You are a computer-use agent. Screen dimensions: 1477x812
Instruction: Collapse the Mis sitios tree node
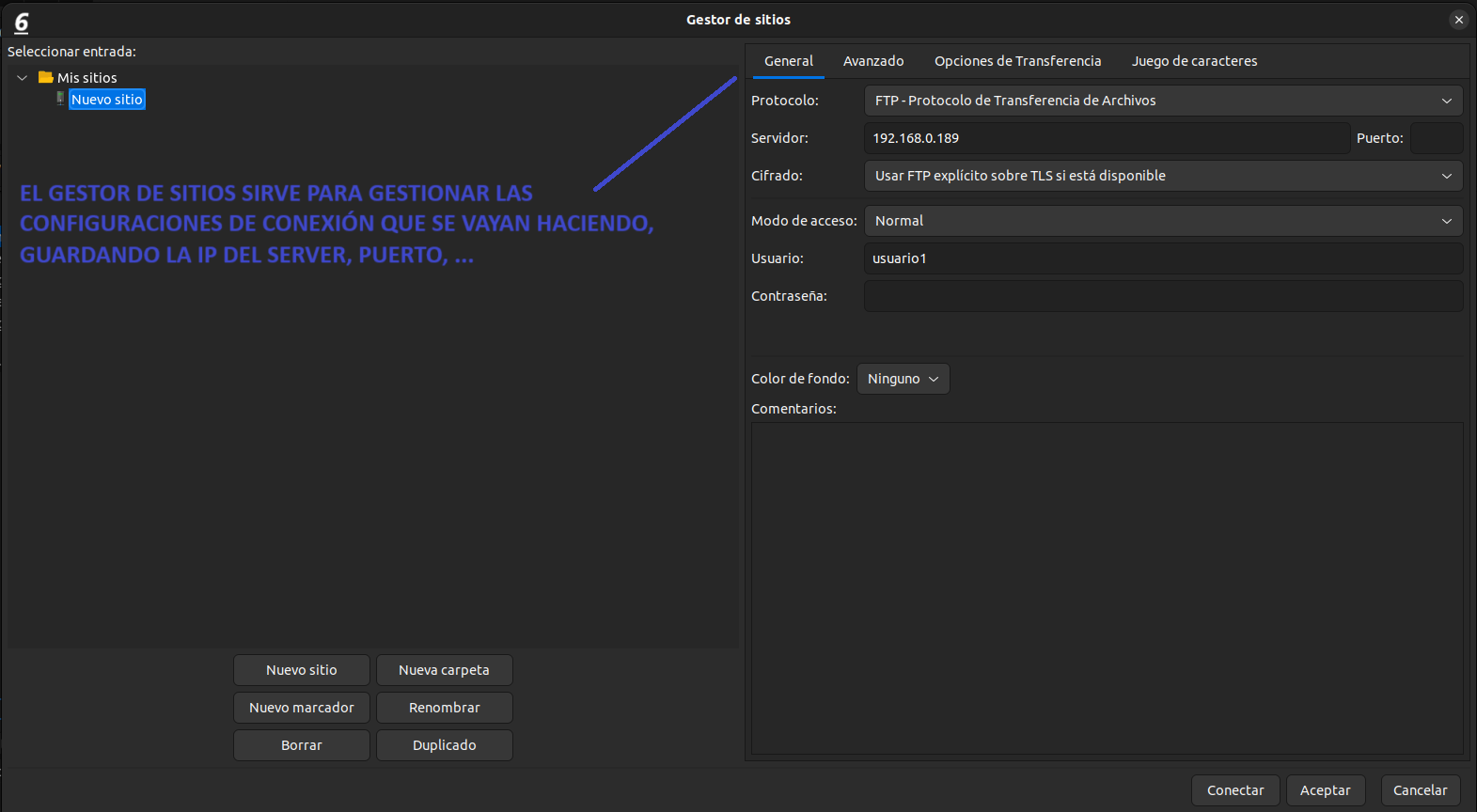pos(23,78)
